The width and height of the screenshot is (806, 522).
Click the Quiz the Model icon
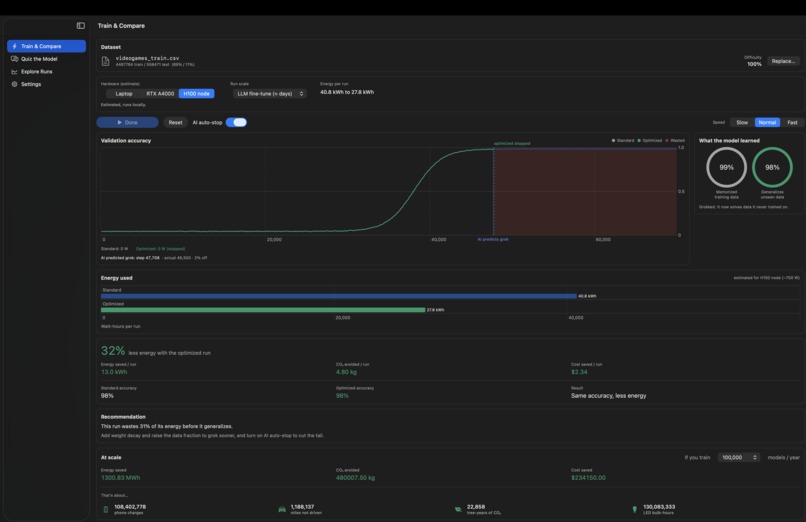[14, 59]
